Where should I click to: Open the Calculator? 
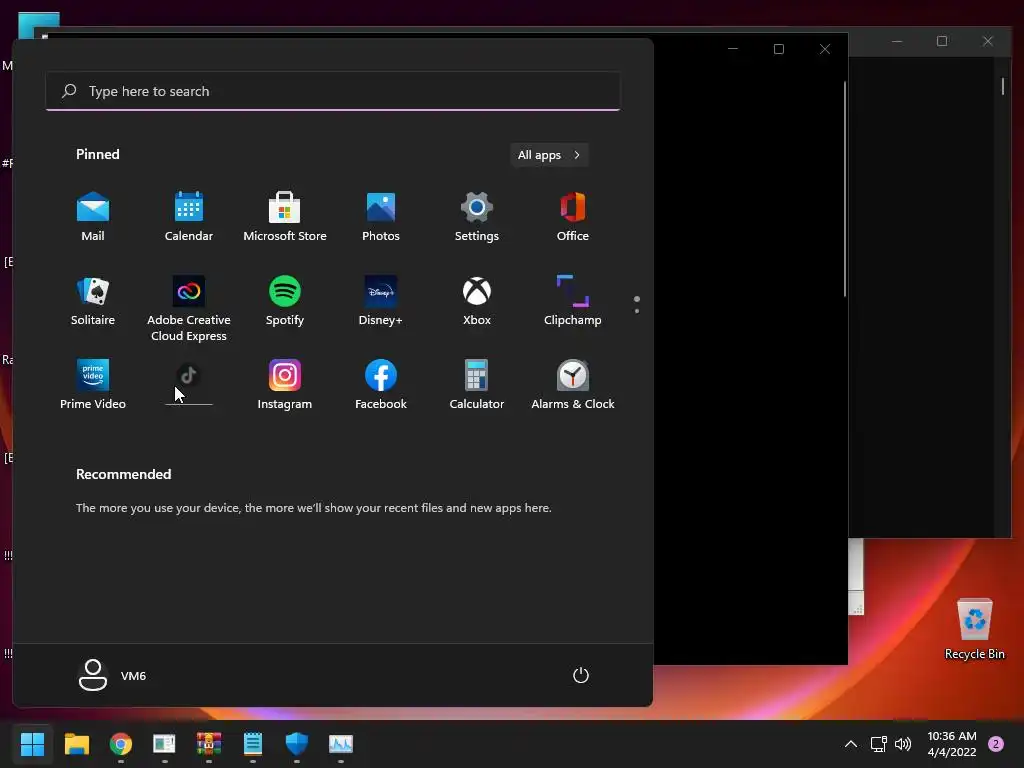pyautogui.click(x=477, y=385)
